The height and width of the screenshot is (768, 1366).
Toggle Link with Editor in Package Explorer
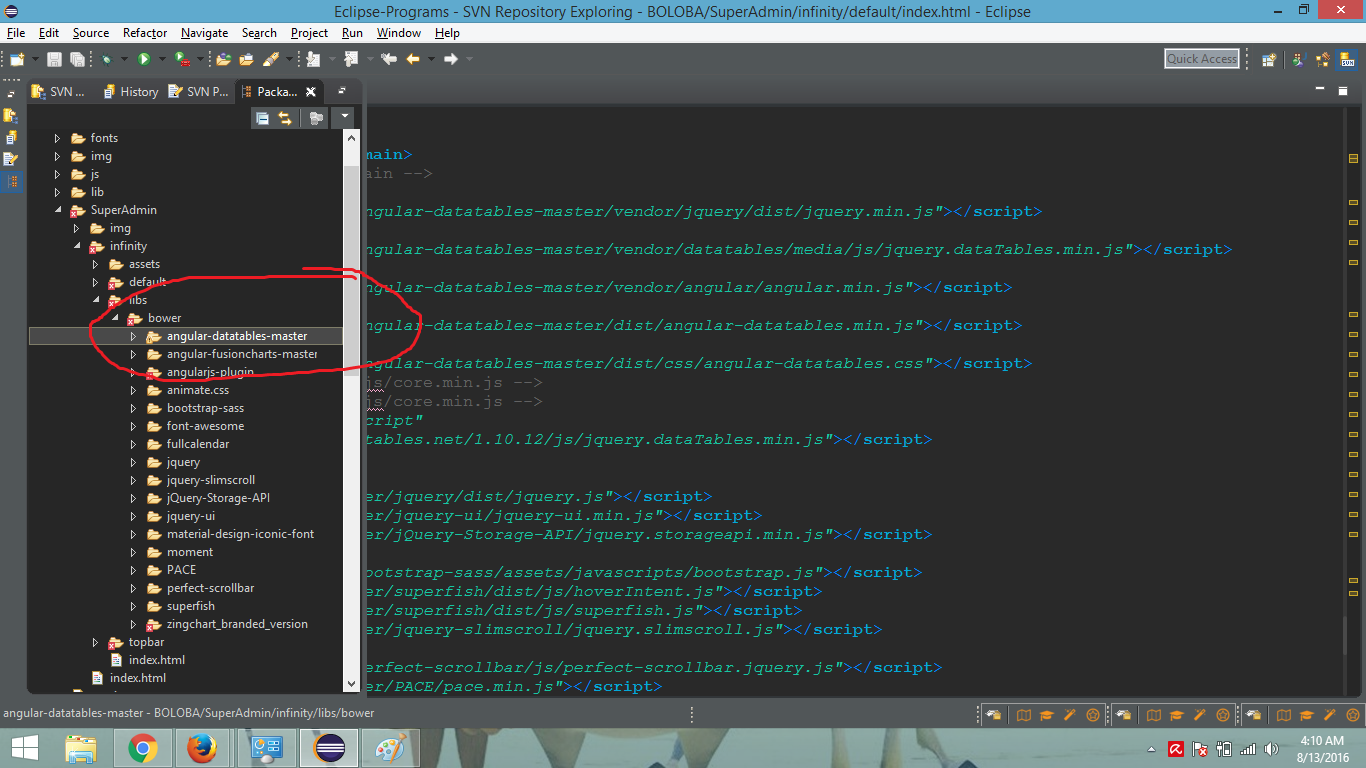coord(286,117)
